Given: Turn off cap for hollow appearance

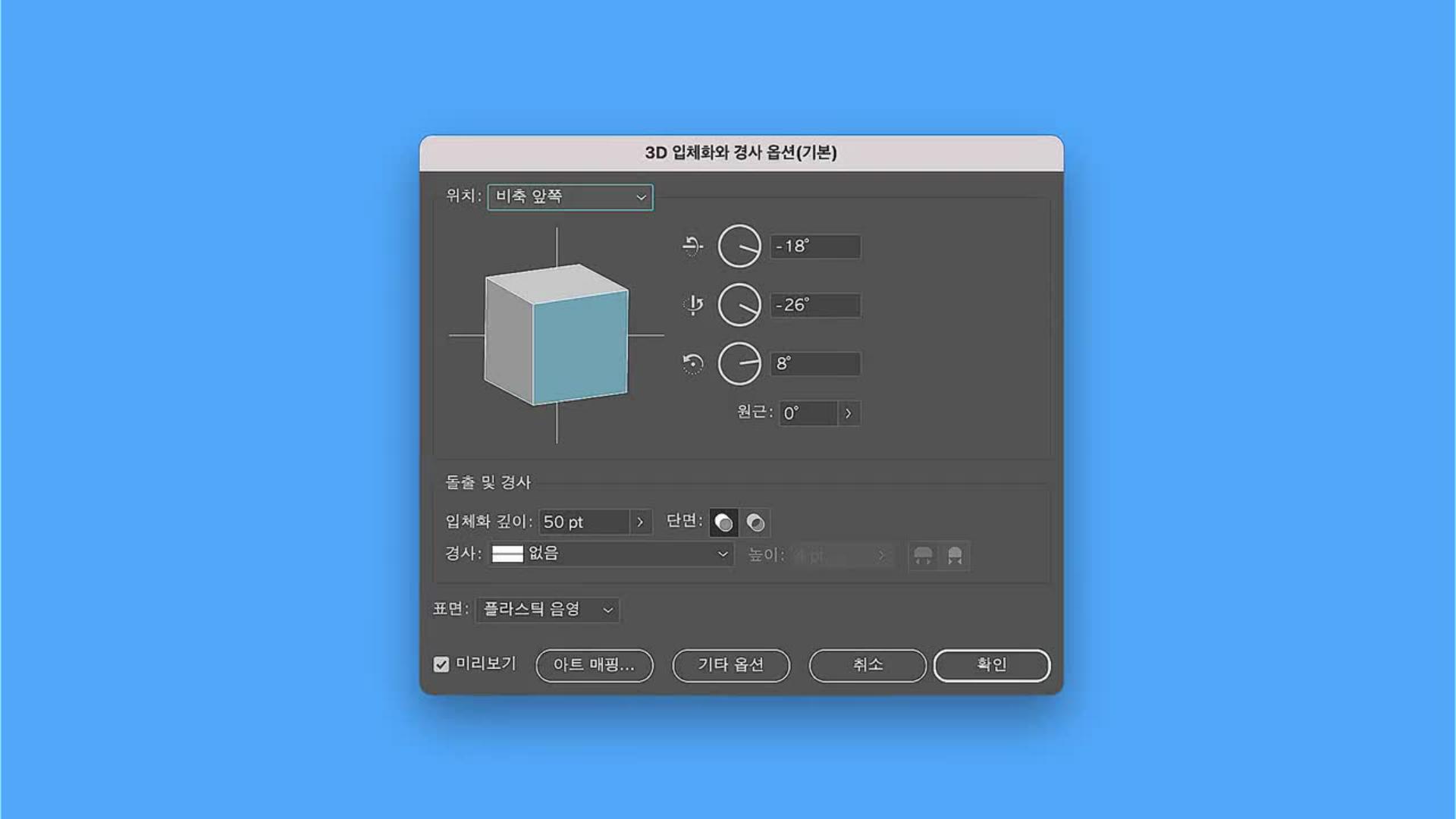Looking at the screenshot, I should (x=755, y=522).
